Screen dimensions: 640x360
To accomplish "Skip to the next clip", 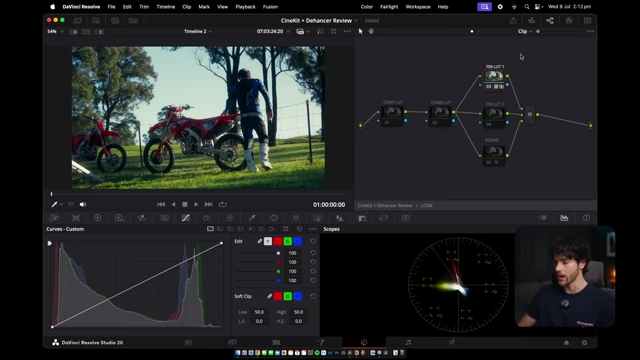I will pos(209,204).
